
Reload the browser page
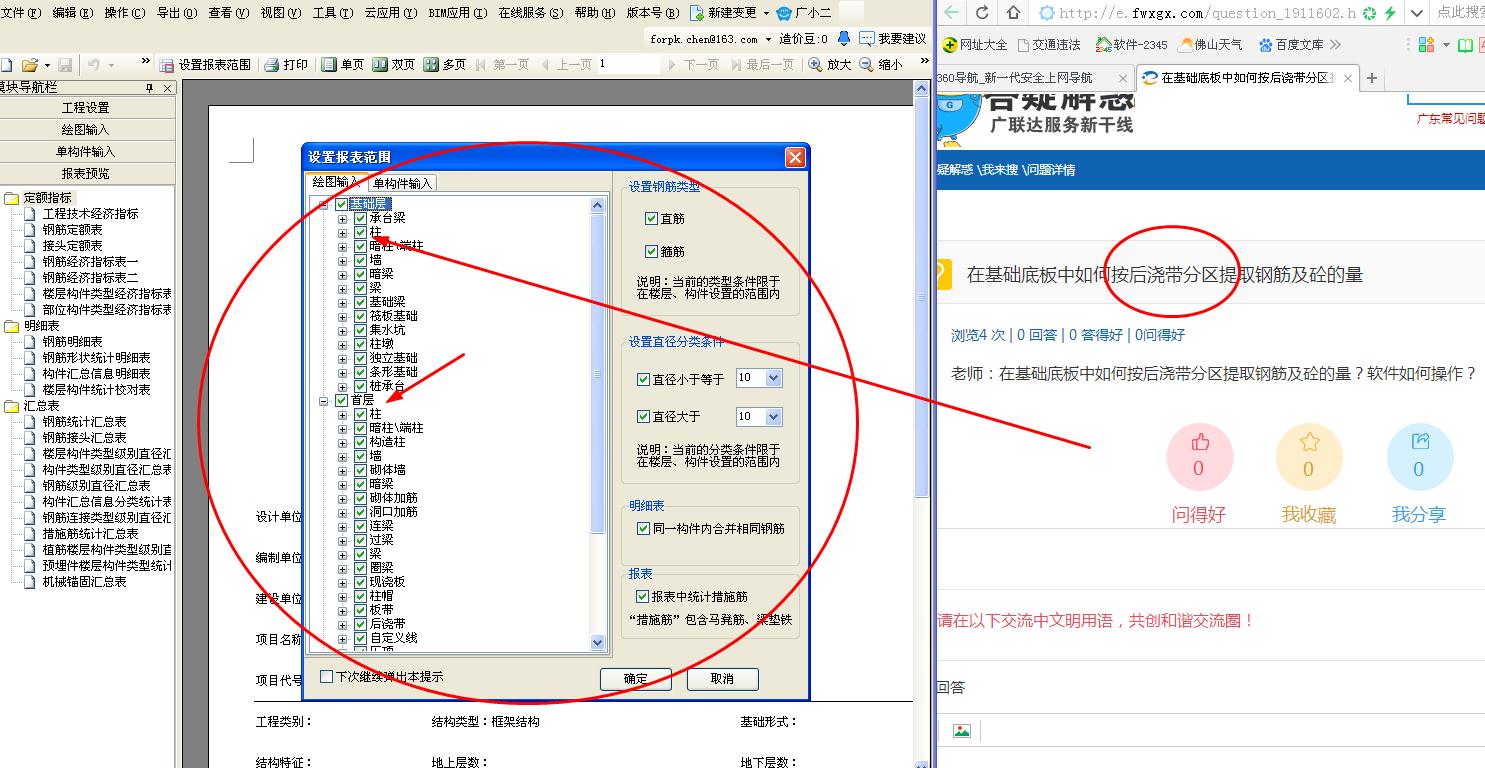pos(982,13)
